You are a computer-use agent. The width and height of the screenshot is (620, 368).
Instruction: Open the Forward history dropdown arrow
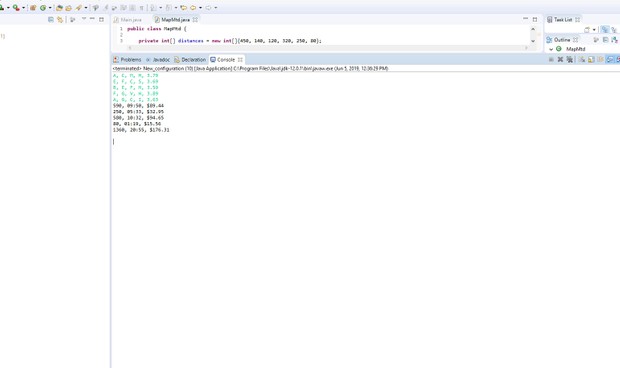[215, 8]
